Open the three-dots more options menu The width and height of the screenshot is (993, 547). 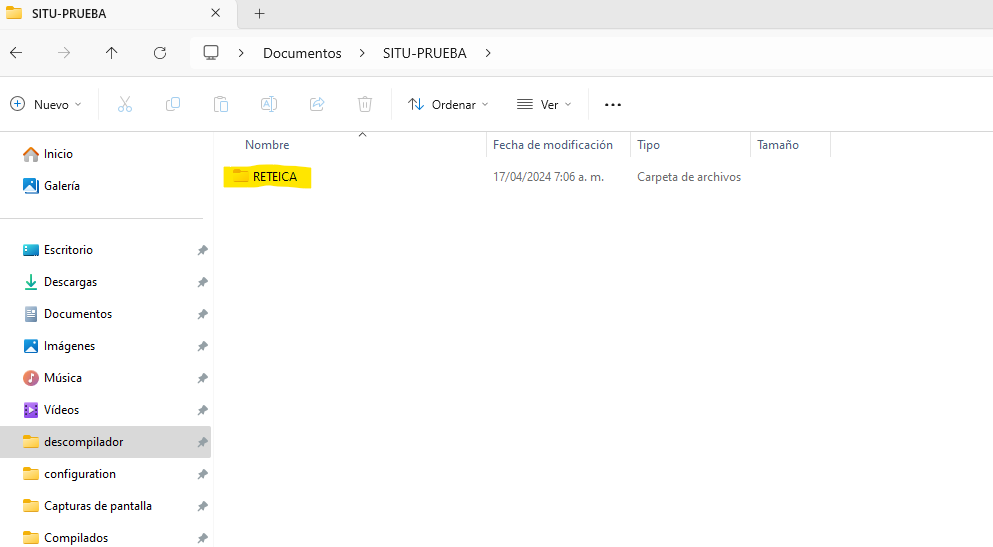[613, 104]
